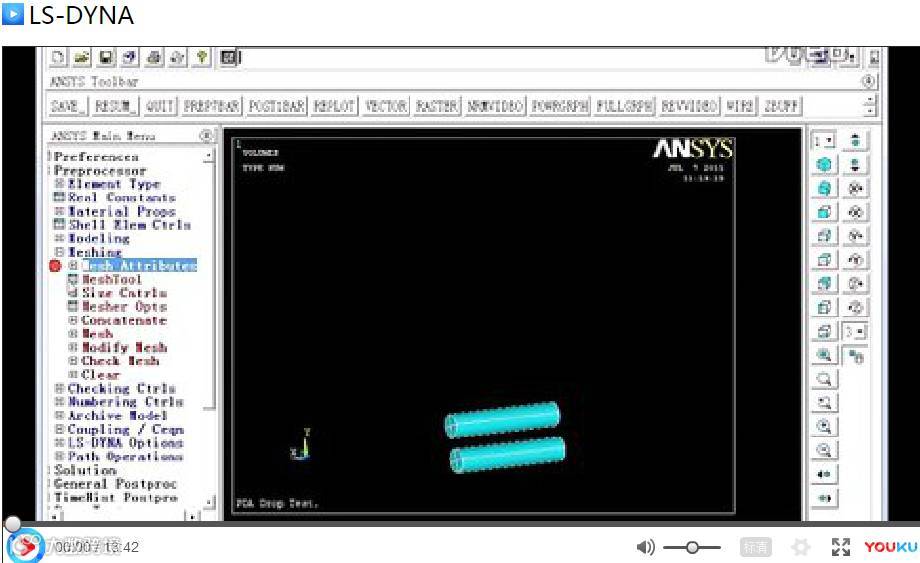Select Preprocessor in the Main Menu

pyautogui.click(x=100, y=171)
